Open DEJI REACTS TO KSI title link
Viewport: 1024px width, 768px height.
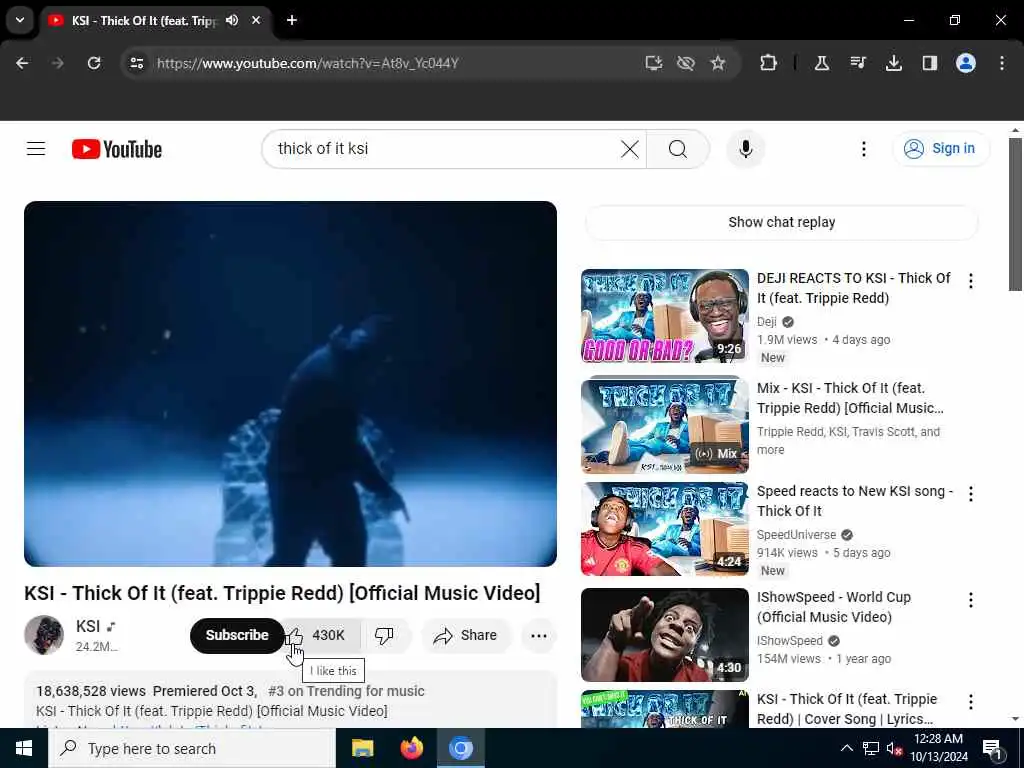click(x=854, y=288)
